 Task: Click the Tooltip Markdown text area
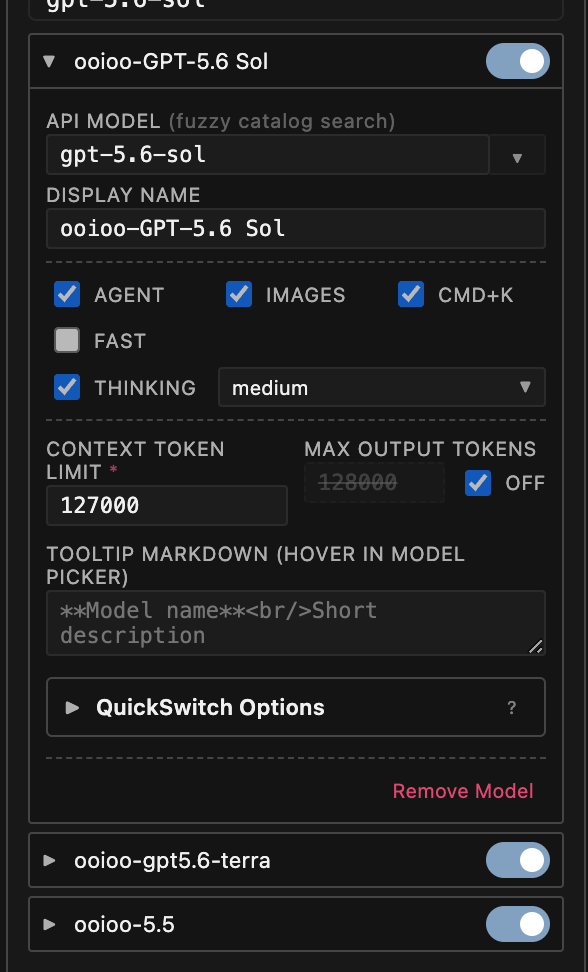(x=296, y=623)
